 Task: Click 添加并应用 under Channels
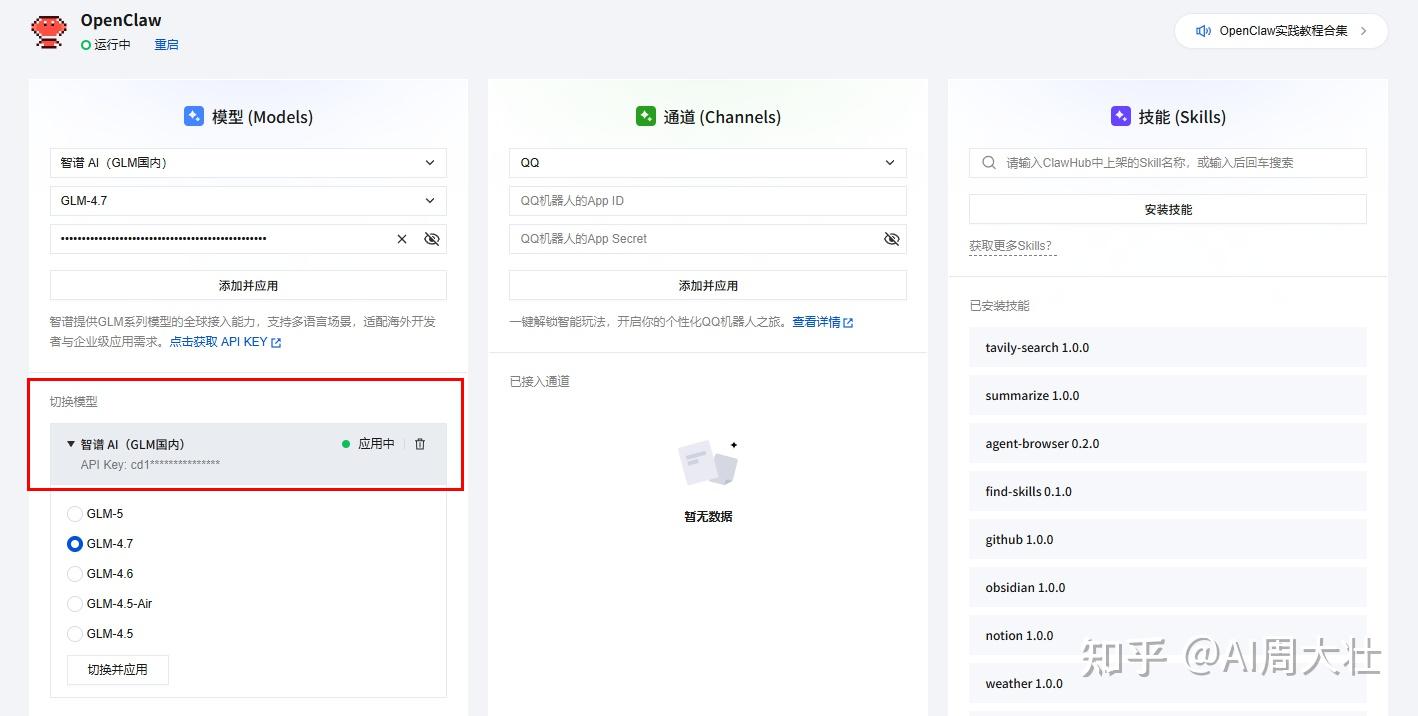(708, 285)
